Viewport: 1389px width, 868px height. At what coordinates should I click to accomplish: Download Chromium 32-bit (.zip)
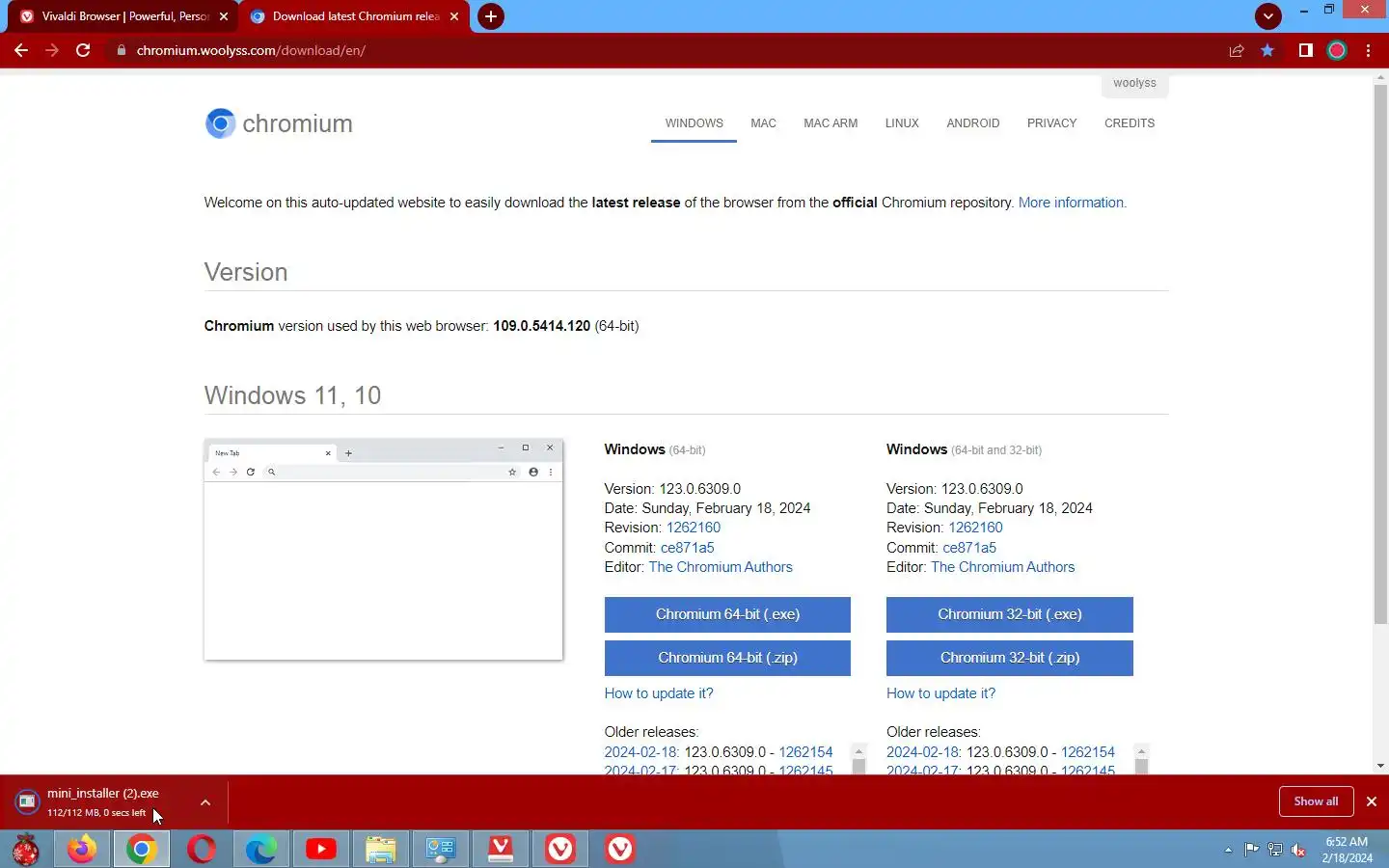(1009, 658)
